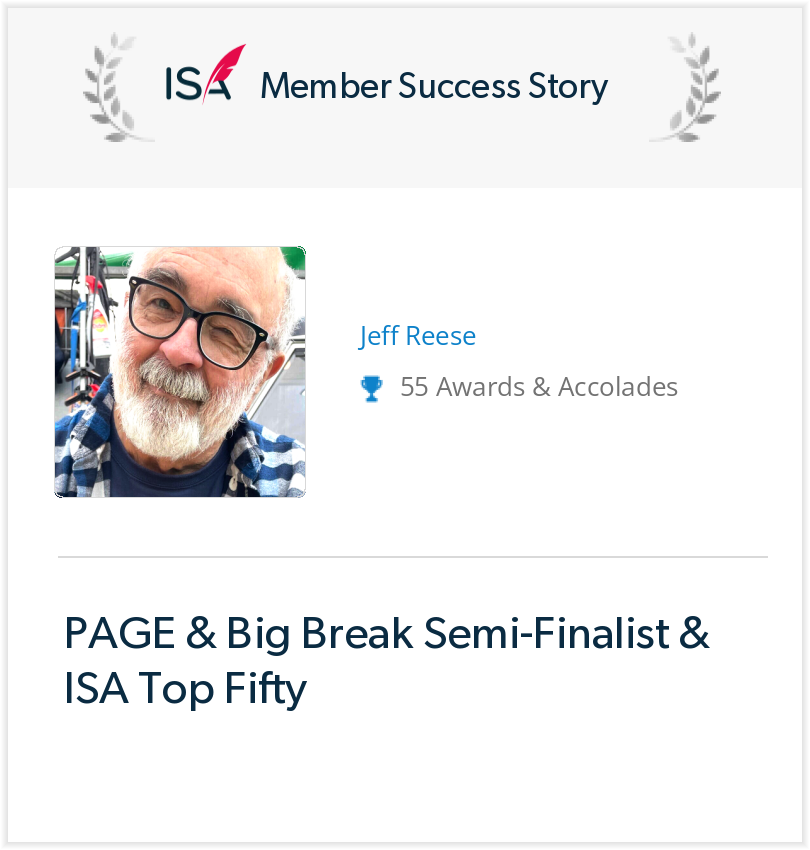The image size is (810, 850).
Task: Click the word Member in the header title
Action: click(326, 86)
